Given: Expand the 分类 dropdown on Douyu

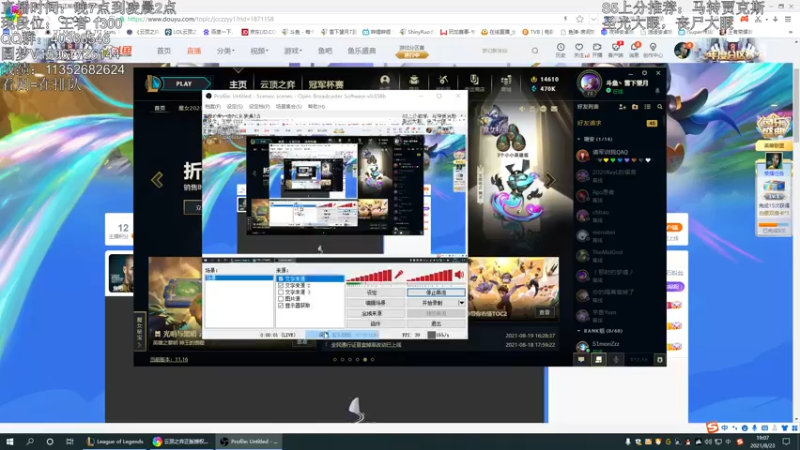Looking at the screenshot, I should point(226,51).
